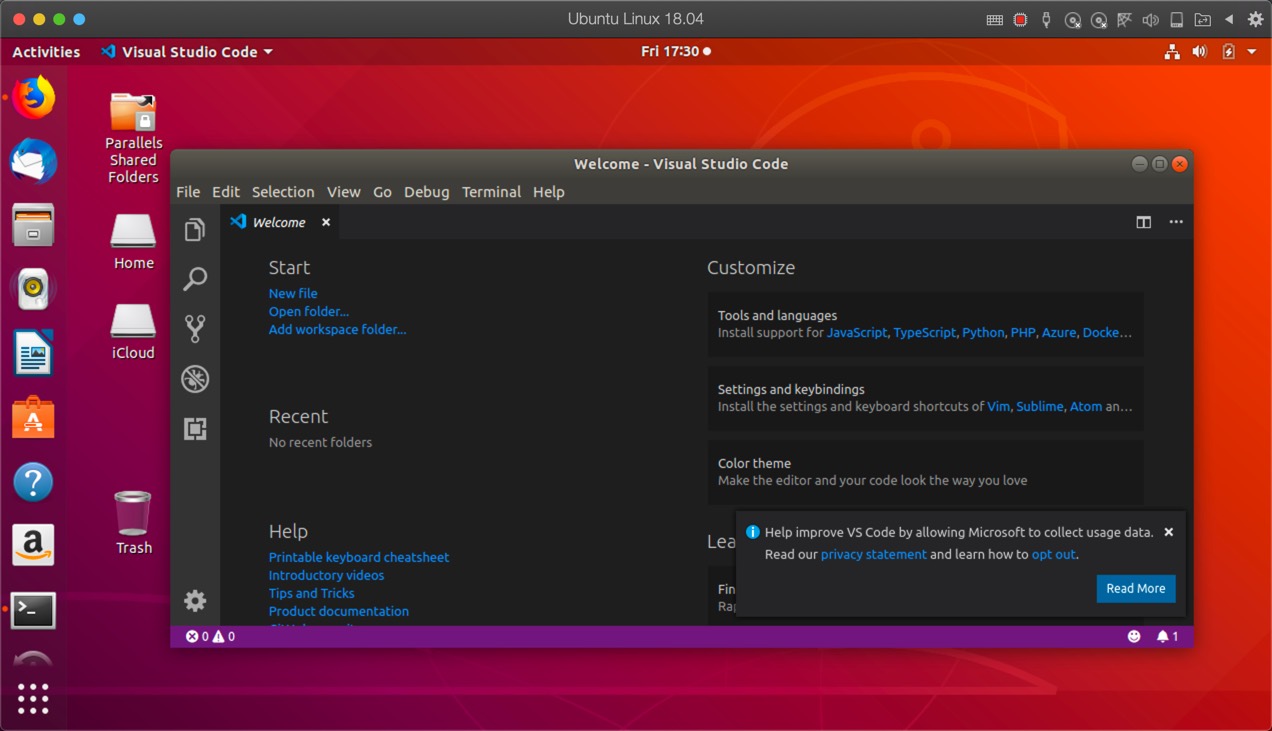The height and width of the screenshot is (731, 1272).
Task: Click the Open folder... link
Action: point(309,311)
